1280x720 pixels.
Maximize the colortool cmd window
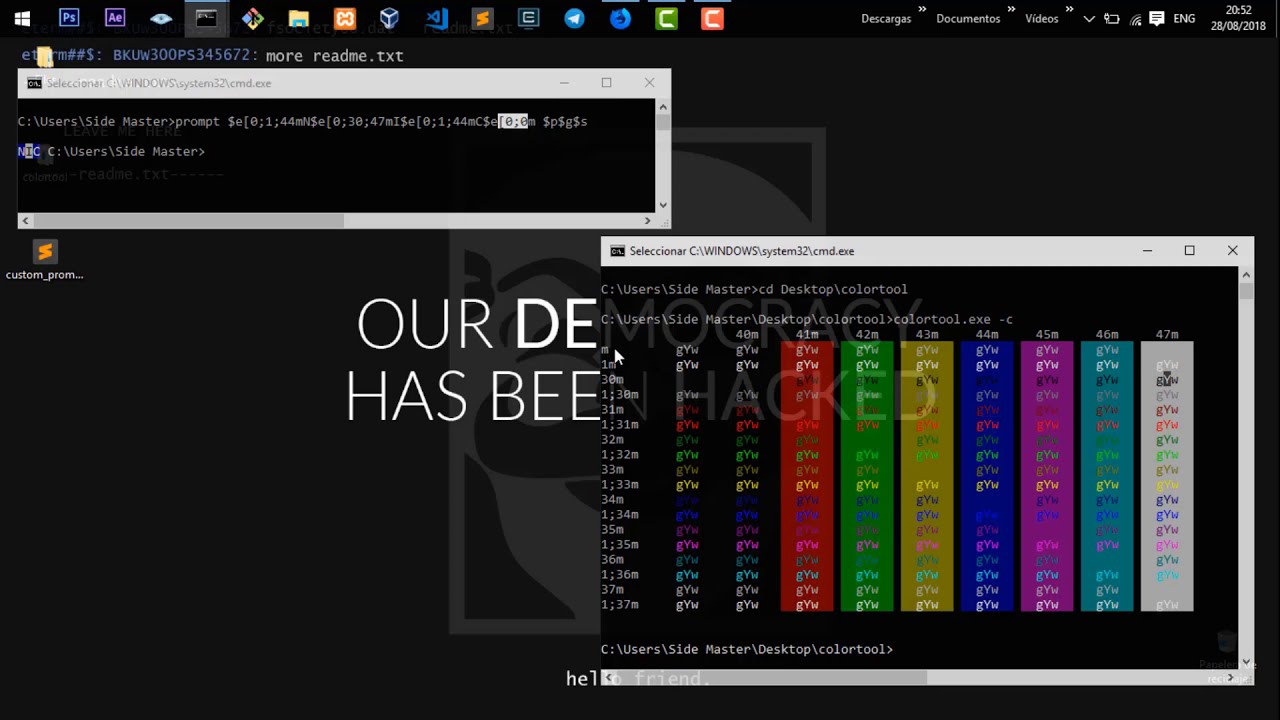tap(1189, 251)
